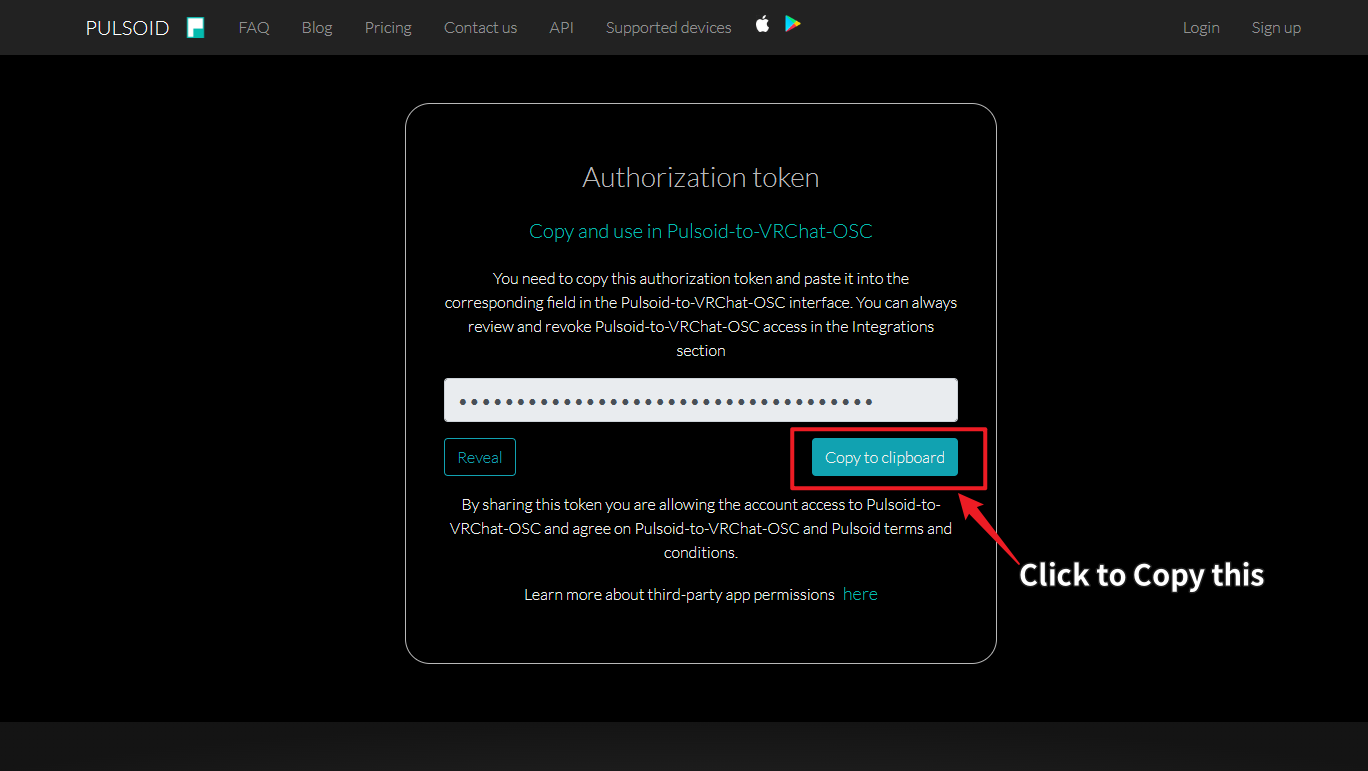The image size is (1368, 771).
Task: Click inside the masked token field
Action: click(x=700, y=400)
